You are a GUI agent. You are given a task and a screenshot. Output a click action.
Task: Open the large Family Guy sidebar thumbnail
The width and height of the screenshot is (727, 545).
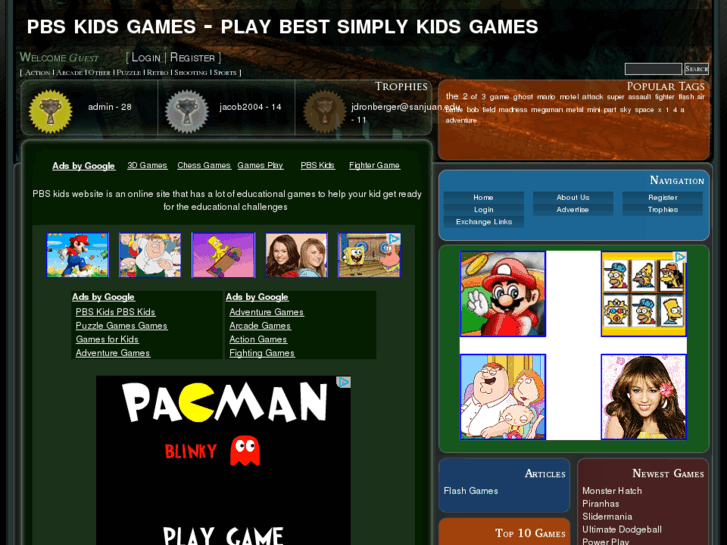click(x=503, y=397)
